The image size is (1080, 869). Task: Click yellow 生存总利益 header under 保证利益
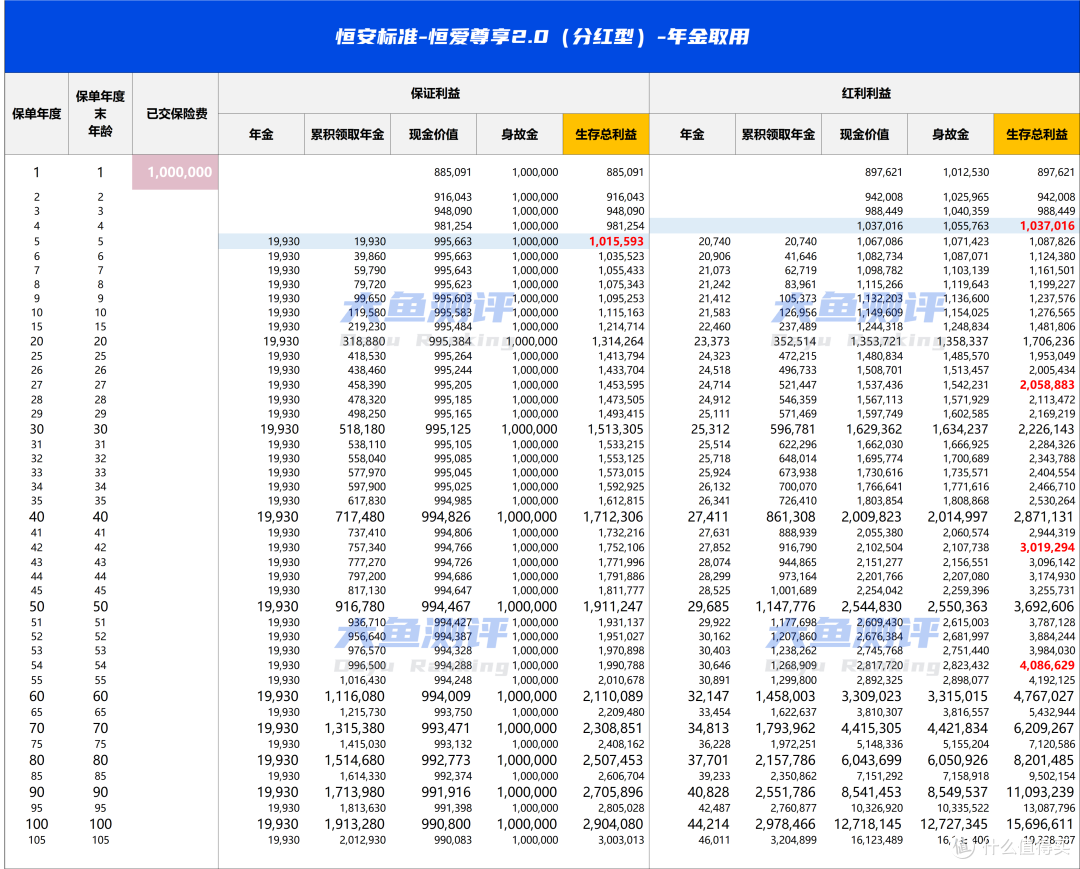(x=606, y=134)
